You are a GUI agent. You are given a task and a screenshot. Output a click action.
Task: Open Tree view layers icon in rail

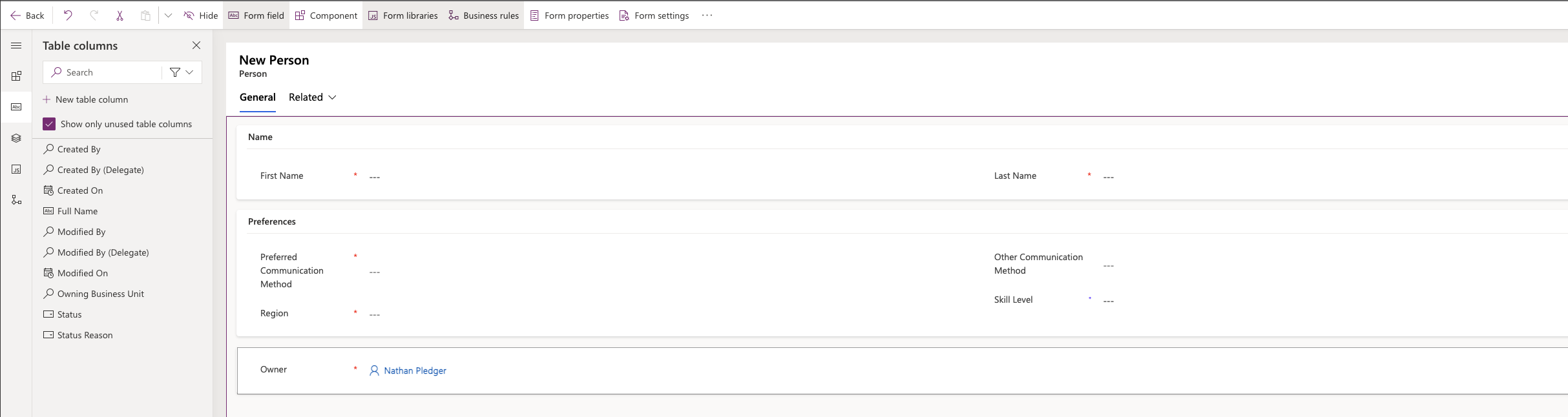click(x=16, y=138)
